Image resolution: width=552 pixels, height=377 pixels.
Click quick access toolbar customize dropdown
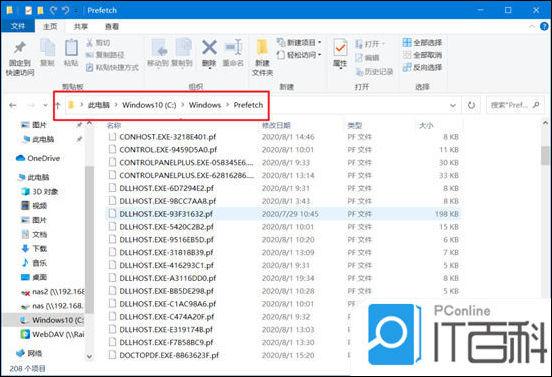coord(76,11)
